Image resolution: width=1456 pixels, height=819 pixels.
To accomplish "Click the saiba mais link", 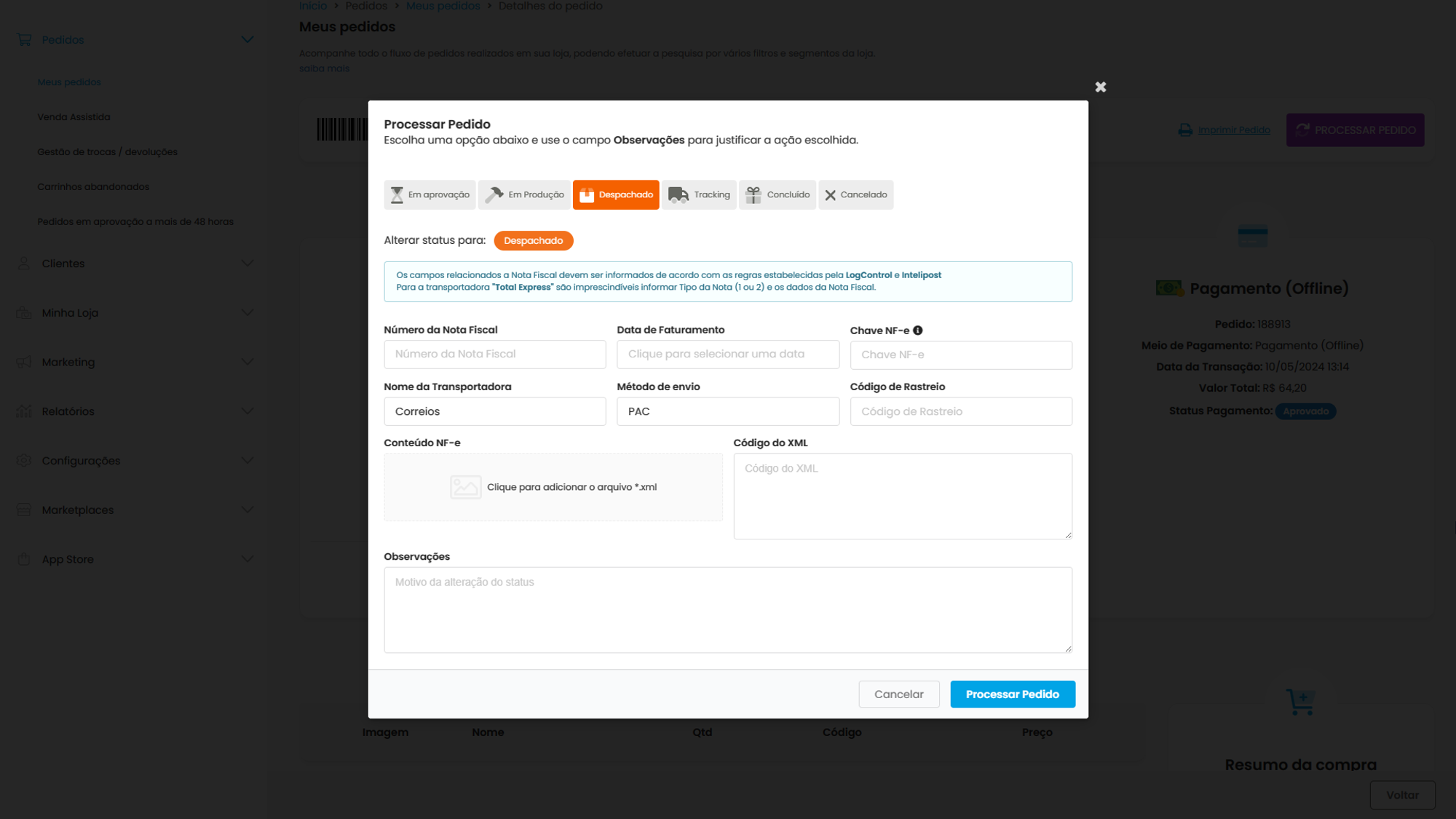I will pos(324,68).
